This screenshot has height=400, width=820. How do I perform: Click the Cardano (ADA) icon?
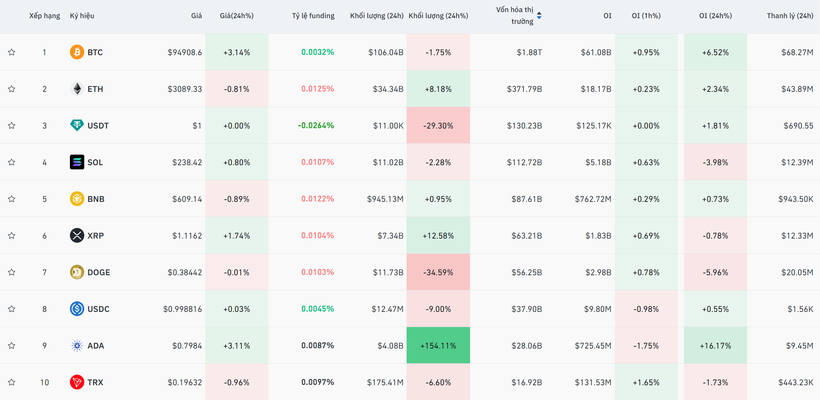77,346
